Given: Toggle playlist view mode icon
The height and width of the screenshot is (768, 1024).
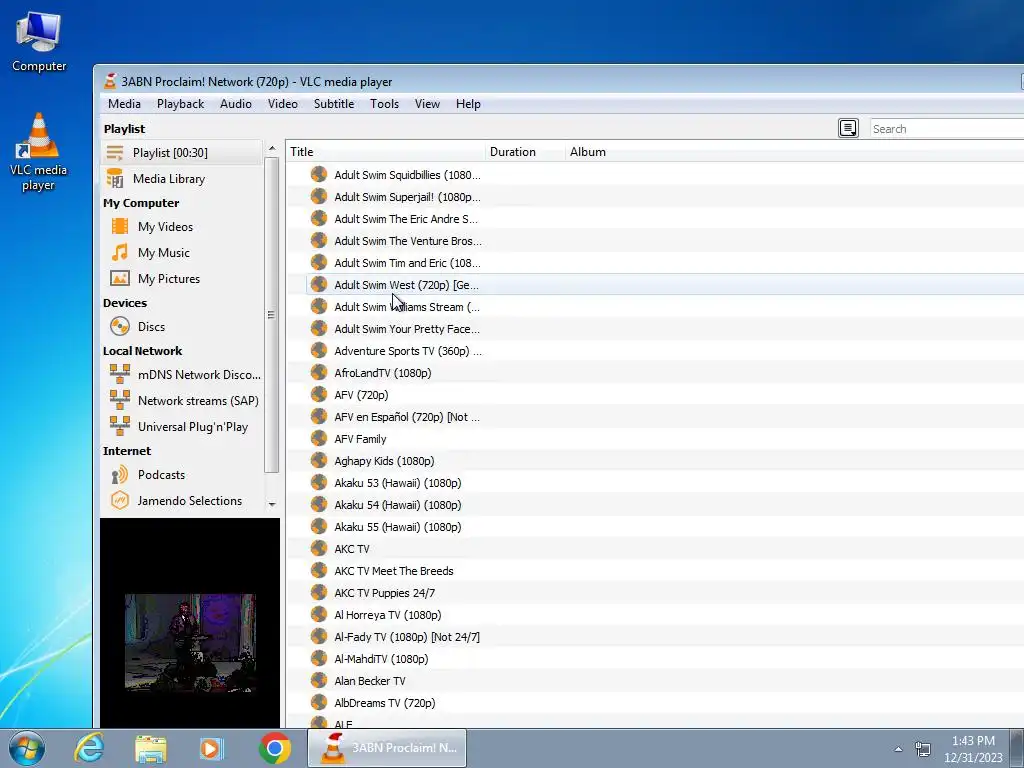Looking at the screenshot, I should point(848,128).
